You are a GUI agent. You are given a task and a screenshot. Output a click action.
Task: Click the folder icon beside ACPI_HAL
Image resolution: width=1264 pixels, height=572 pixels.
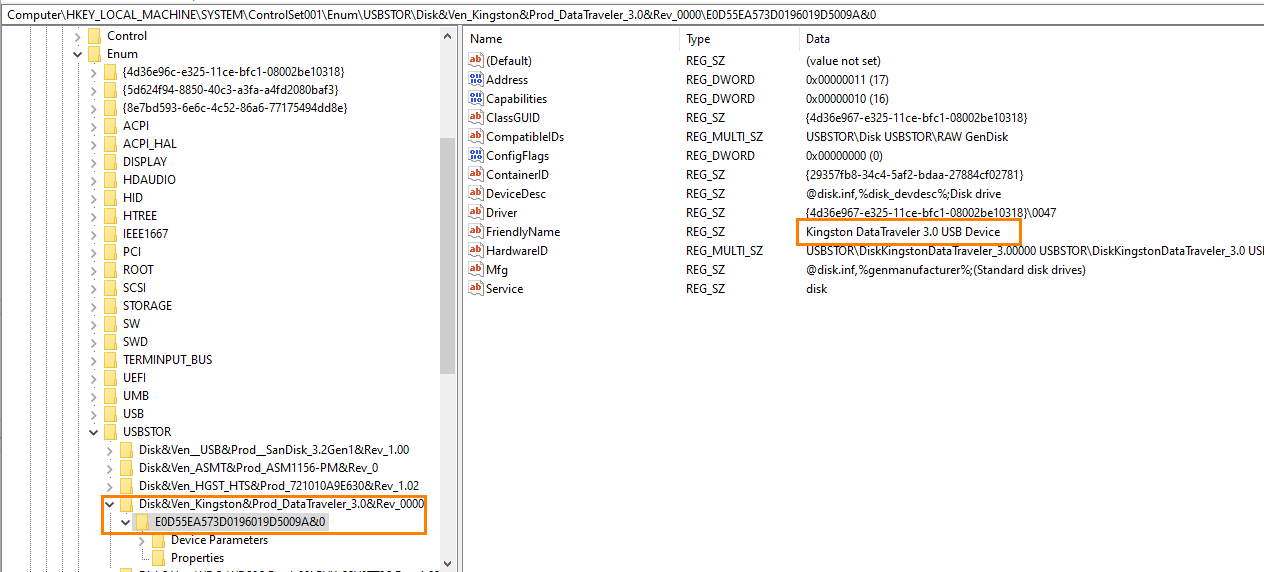click(110, 144)
